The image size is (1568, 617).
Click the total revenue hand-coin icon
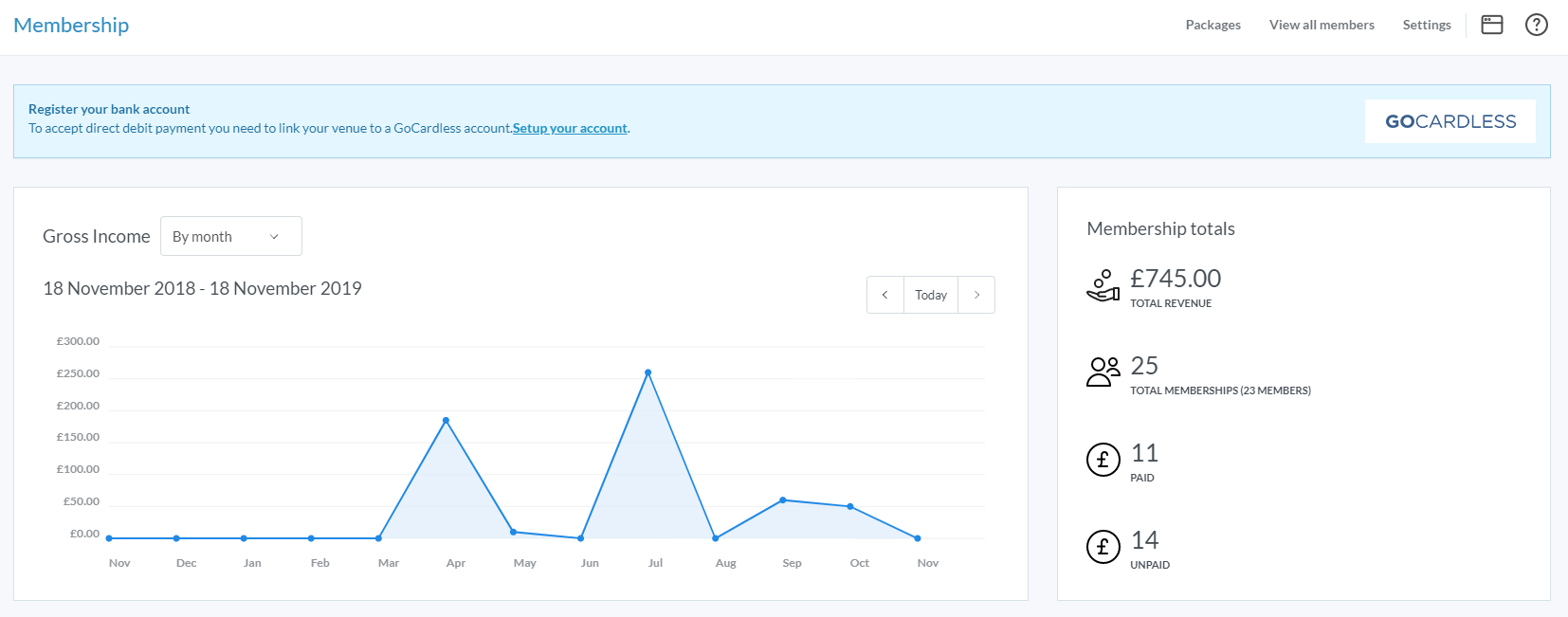(x=1103, y=285)
